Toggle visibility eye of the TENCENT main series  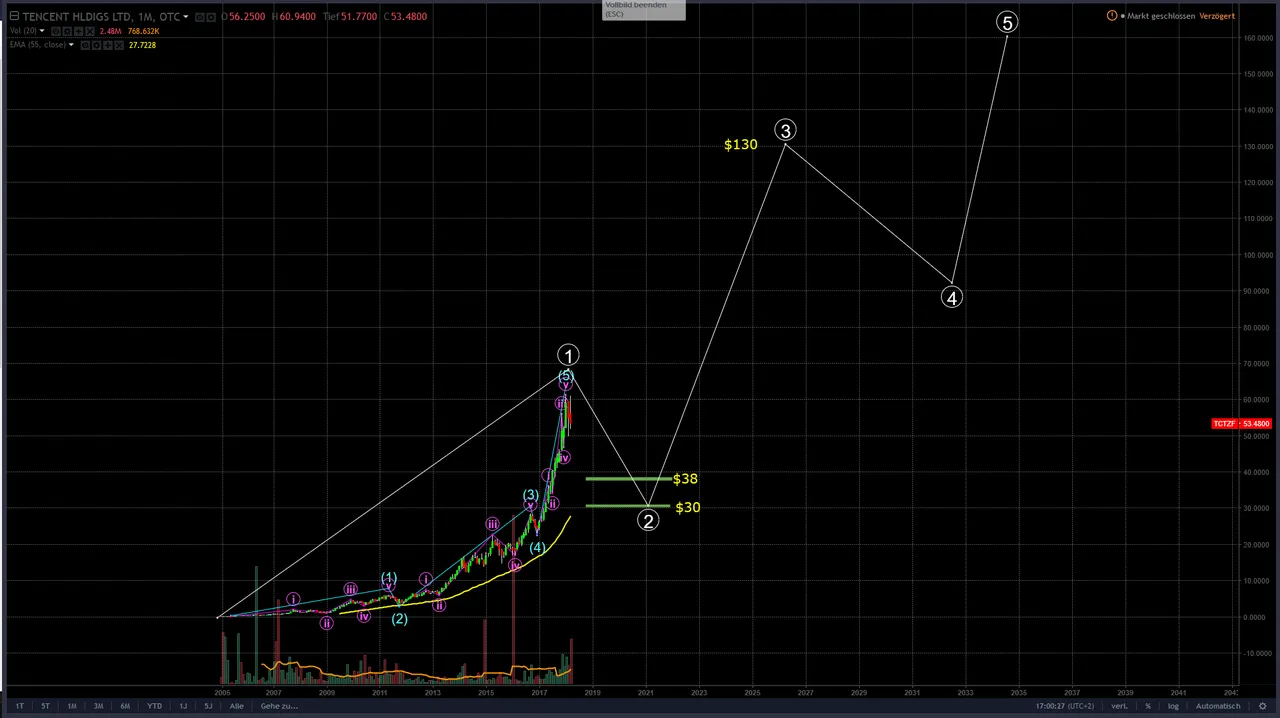(200, 17)
